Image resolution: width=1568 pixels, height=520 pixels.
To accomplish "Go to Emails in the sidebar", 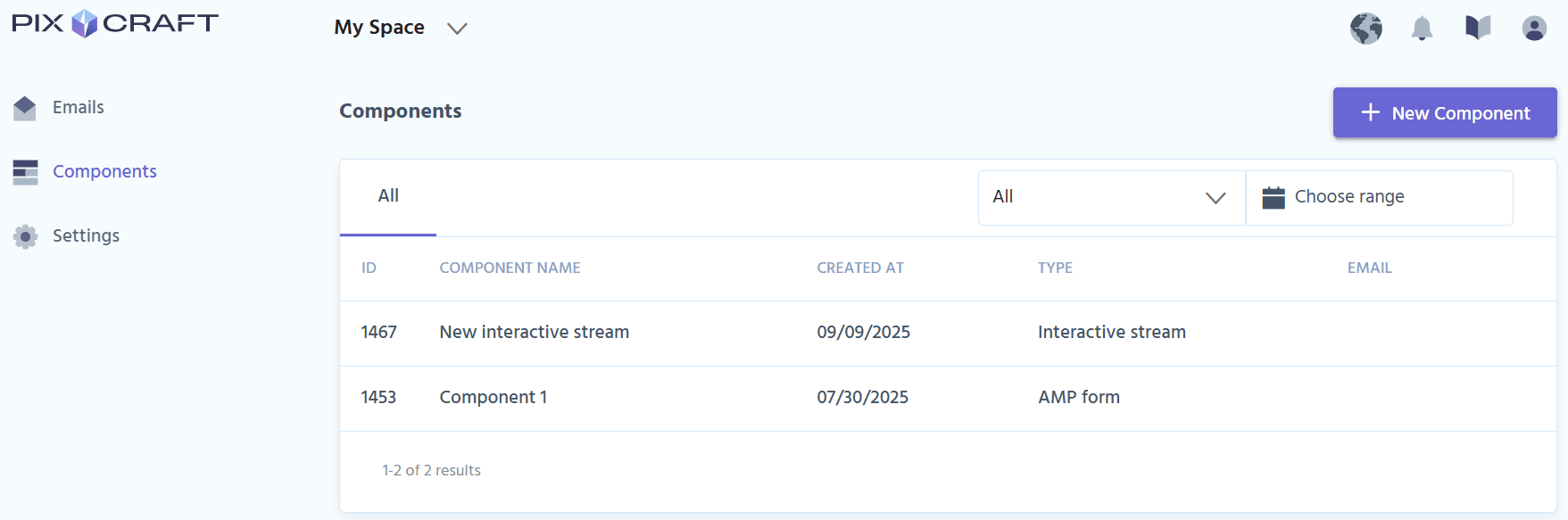I will 79,108.
